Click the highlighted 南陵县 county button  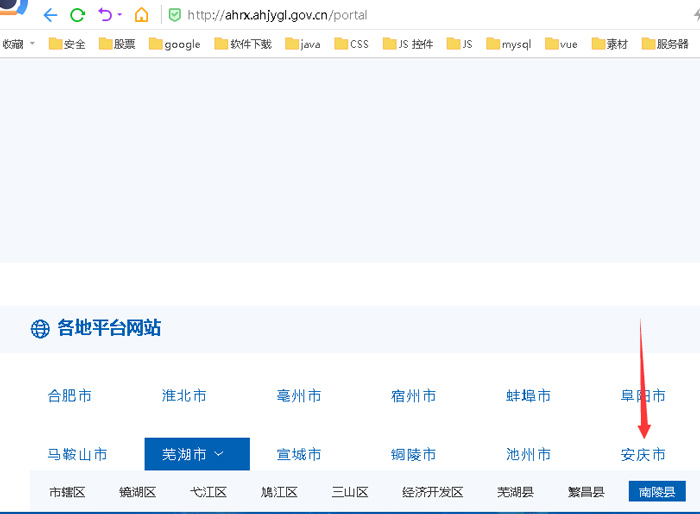(657, 492)
